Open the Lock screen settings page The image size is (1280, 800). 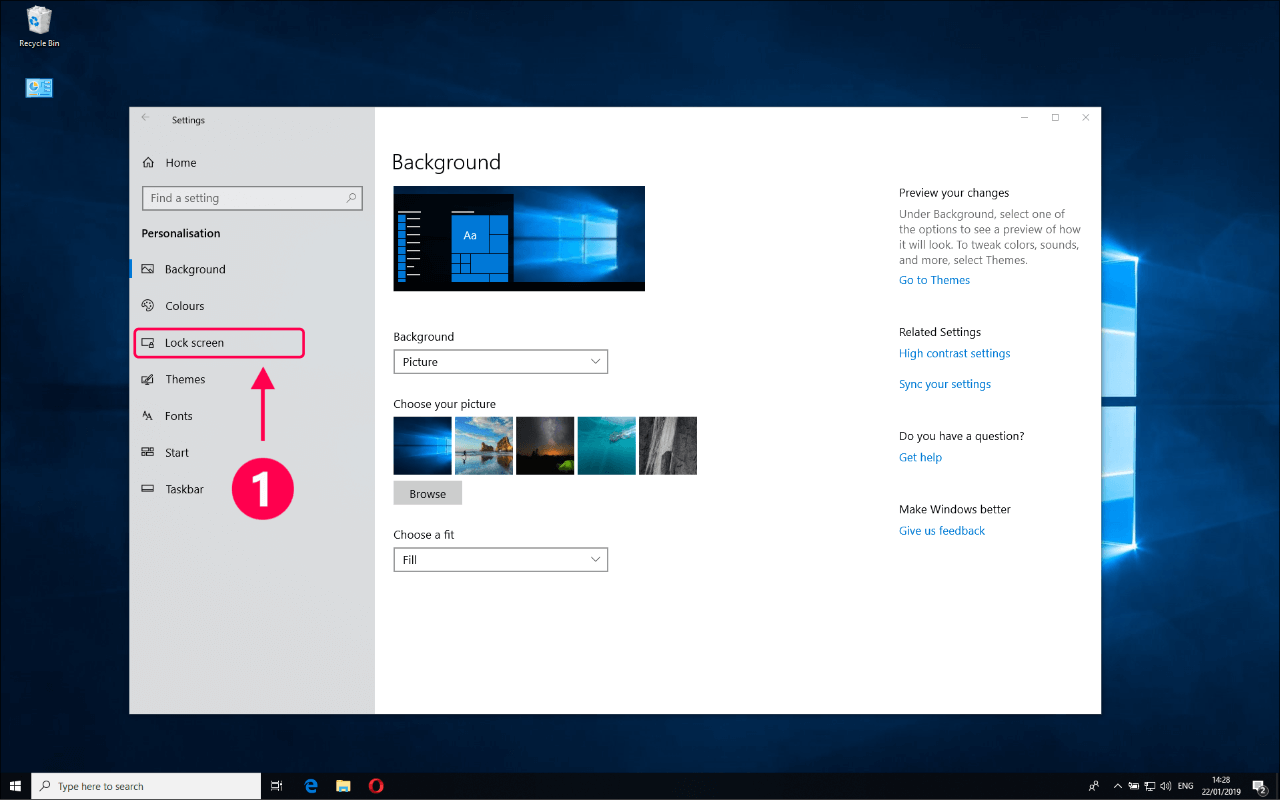click(219, 343)
